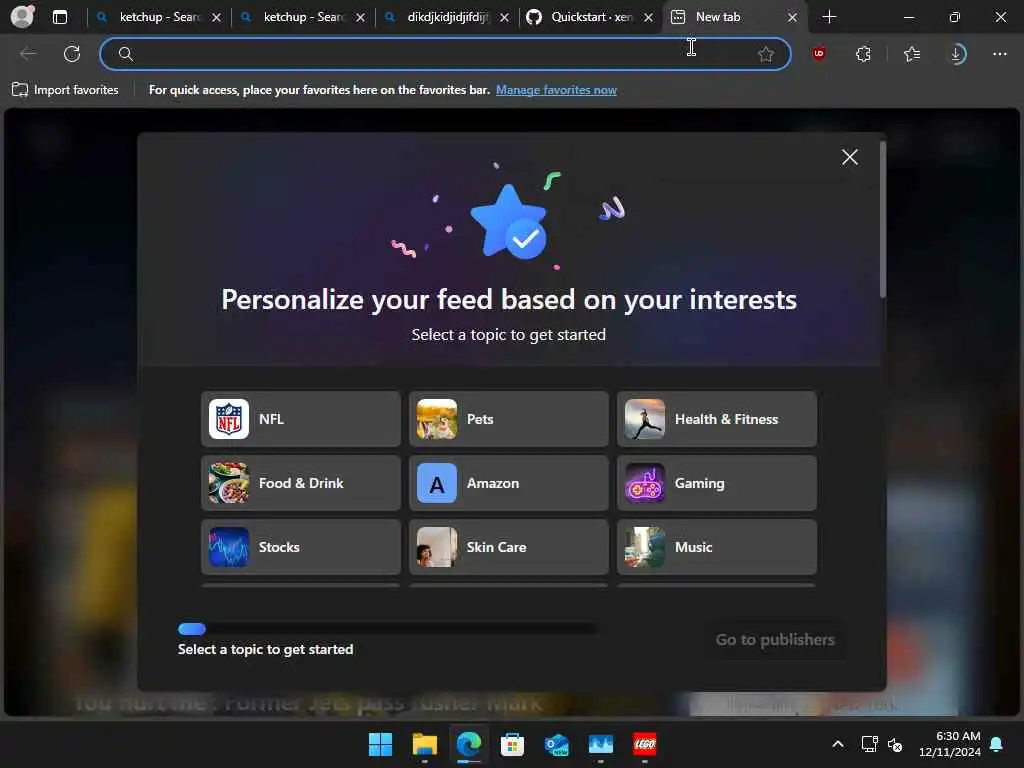This screenshot has height=768, width=1024.
Task: Click Import favorites
Action: [x=65, y=90]
